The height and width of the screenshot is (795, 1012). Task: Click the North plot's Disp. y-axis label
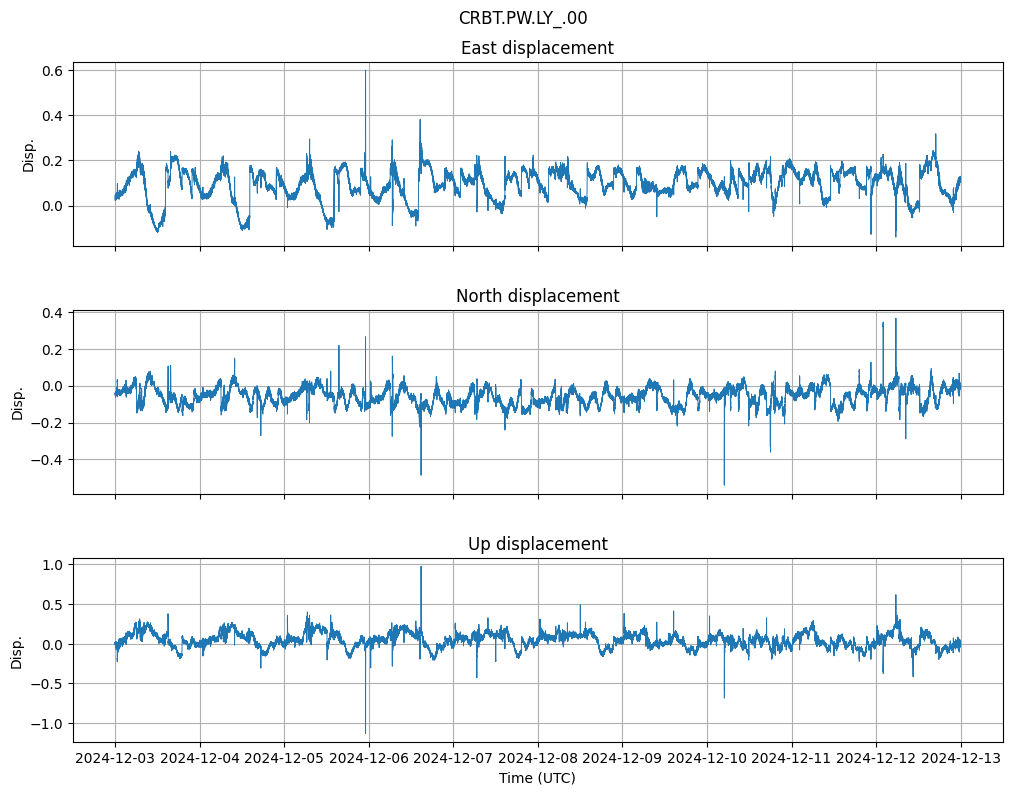click(x=18, y=403)
